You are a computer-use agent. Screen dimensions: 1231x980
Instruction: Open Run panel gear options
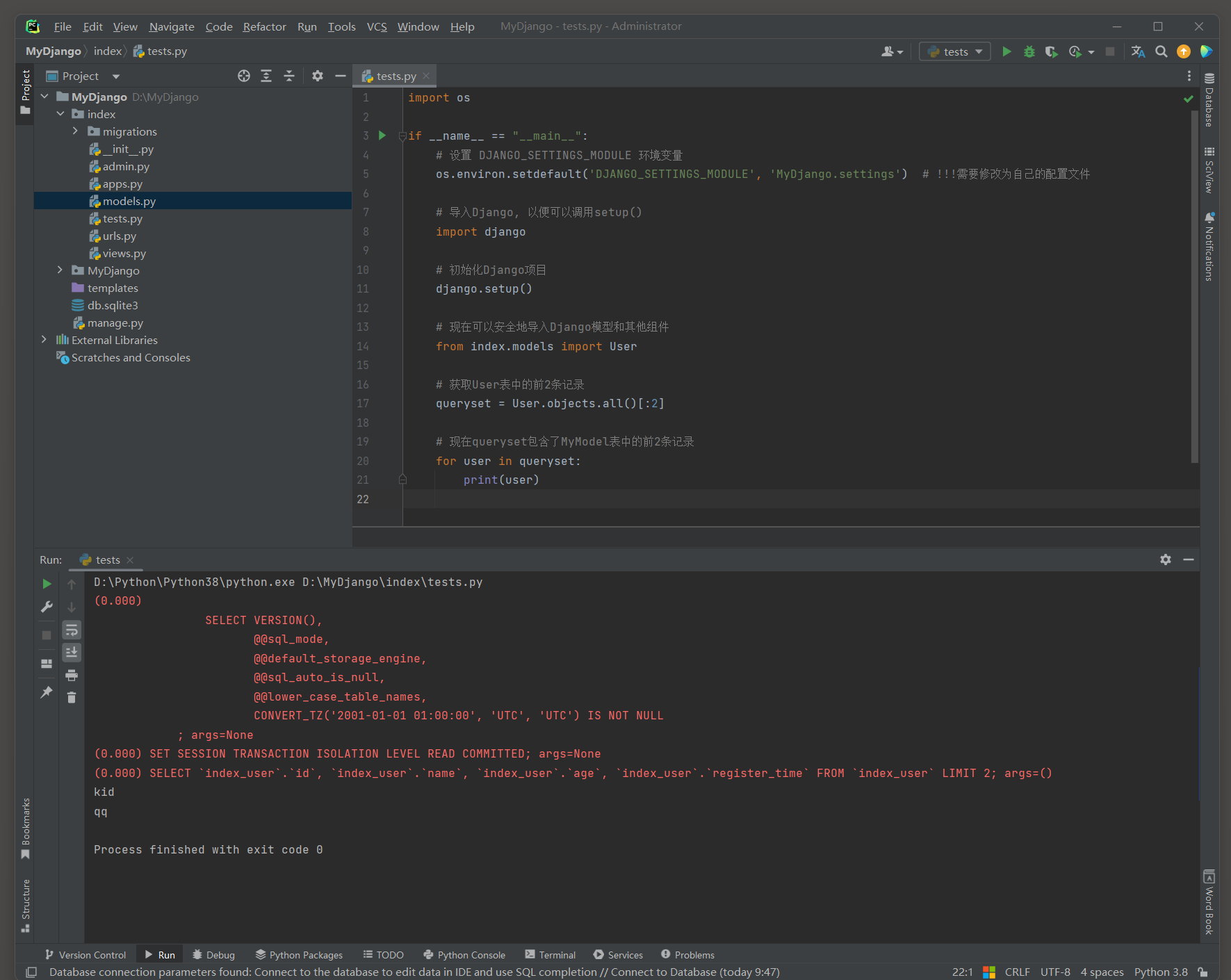click(1166, 560)
